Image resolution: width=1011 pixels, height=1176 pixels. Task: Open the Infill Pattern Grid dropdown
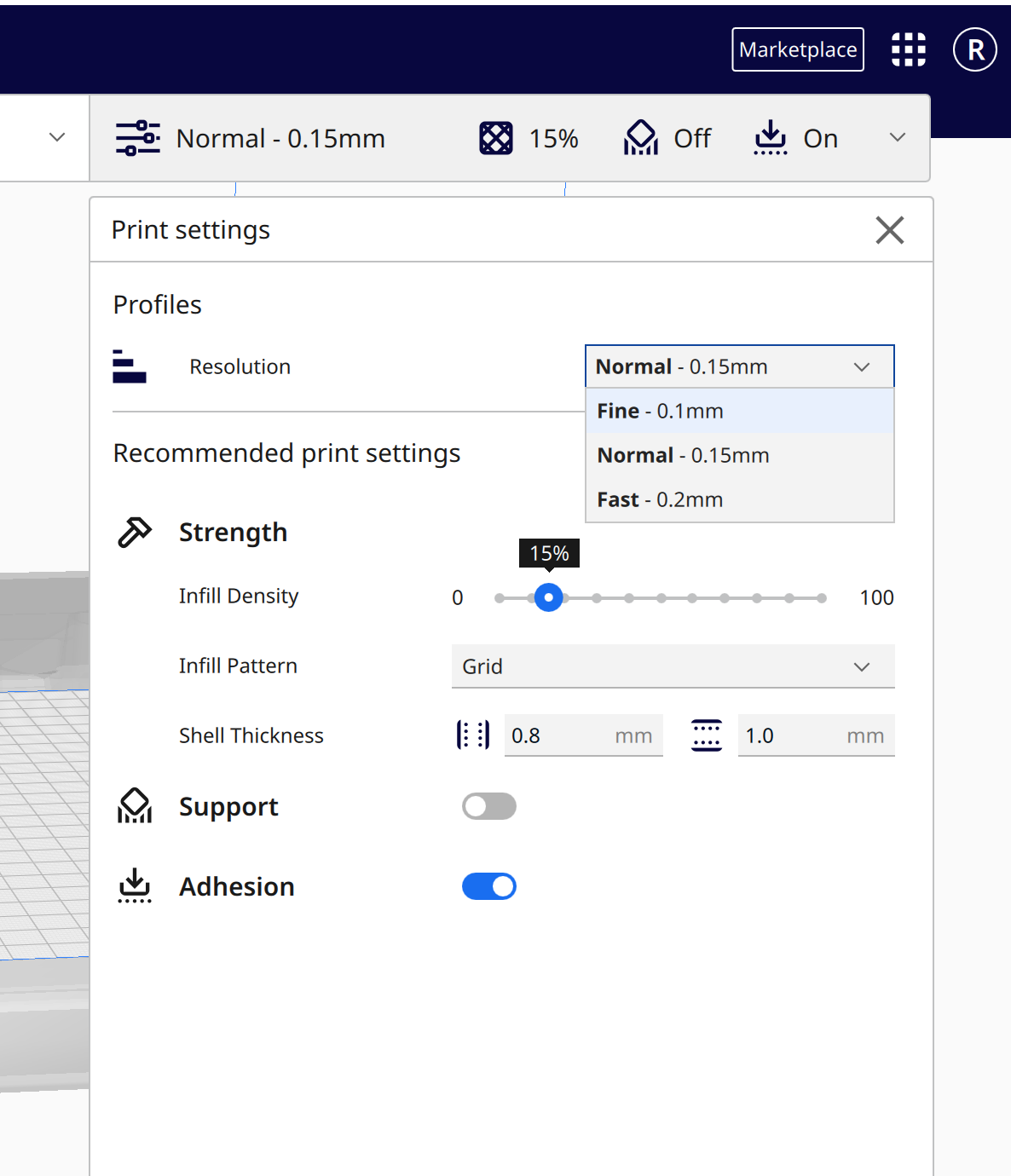tap(673, 666)
